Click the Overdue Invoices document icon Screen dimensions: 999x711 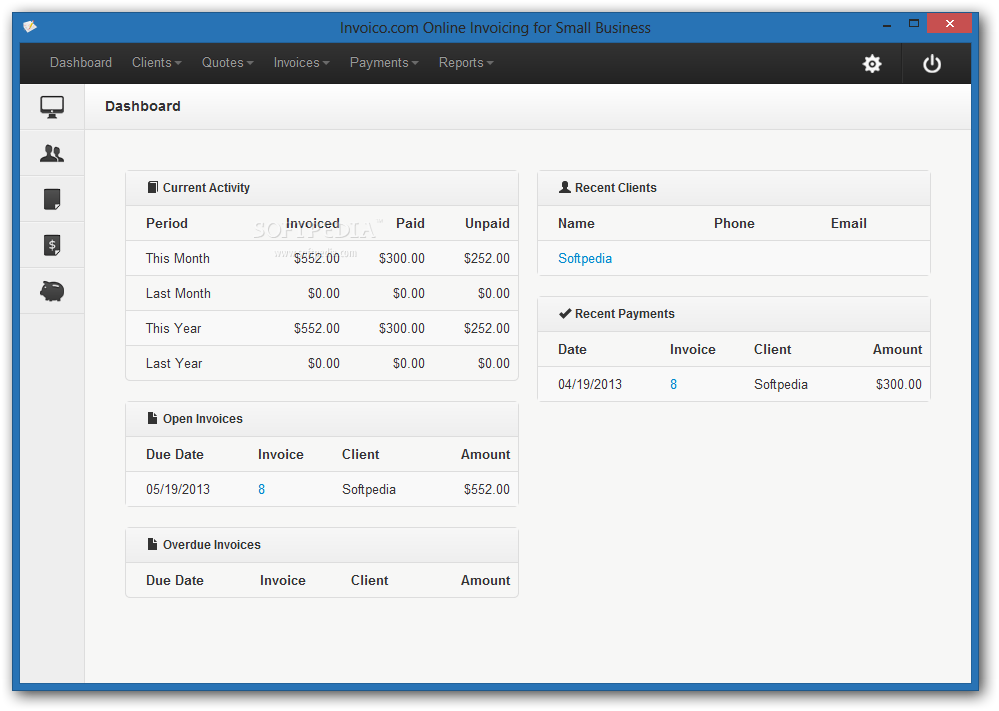tap(152, 544)
